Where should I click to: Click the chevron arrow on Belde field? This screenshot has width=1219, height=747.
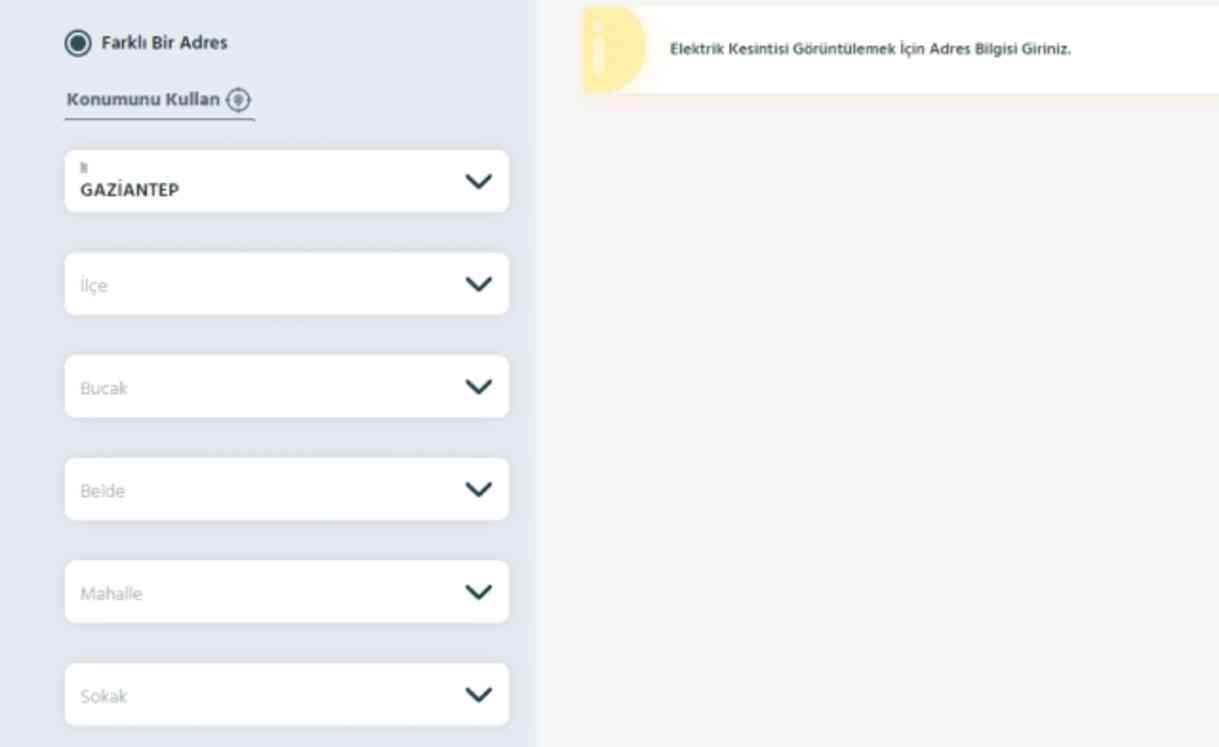point(479,489)
